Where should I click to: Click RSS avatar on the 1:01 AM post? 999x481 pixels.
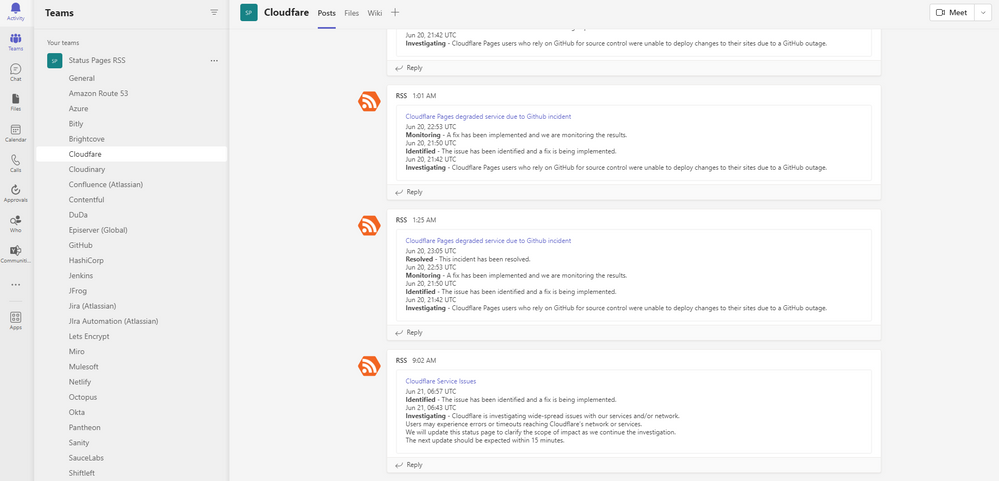pos(370,101)
